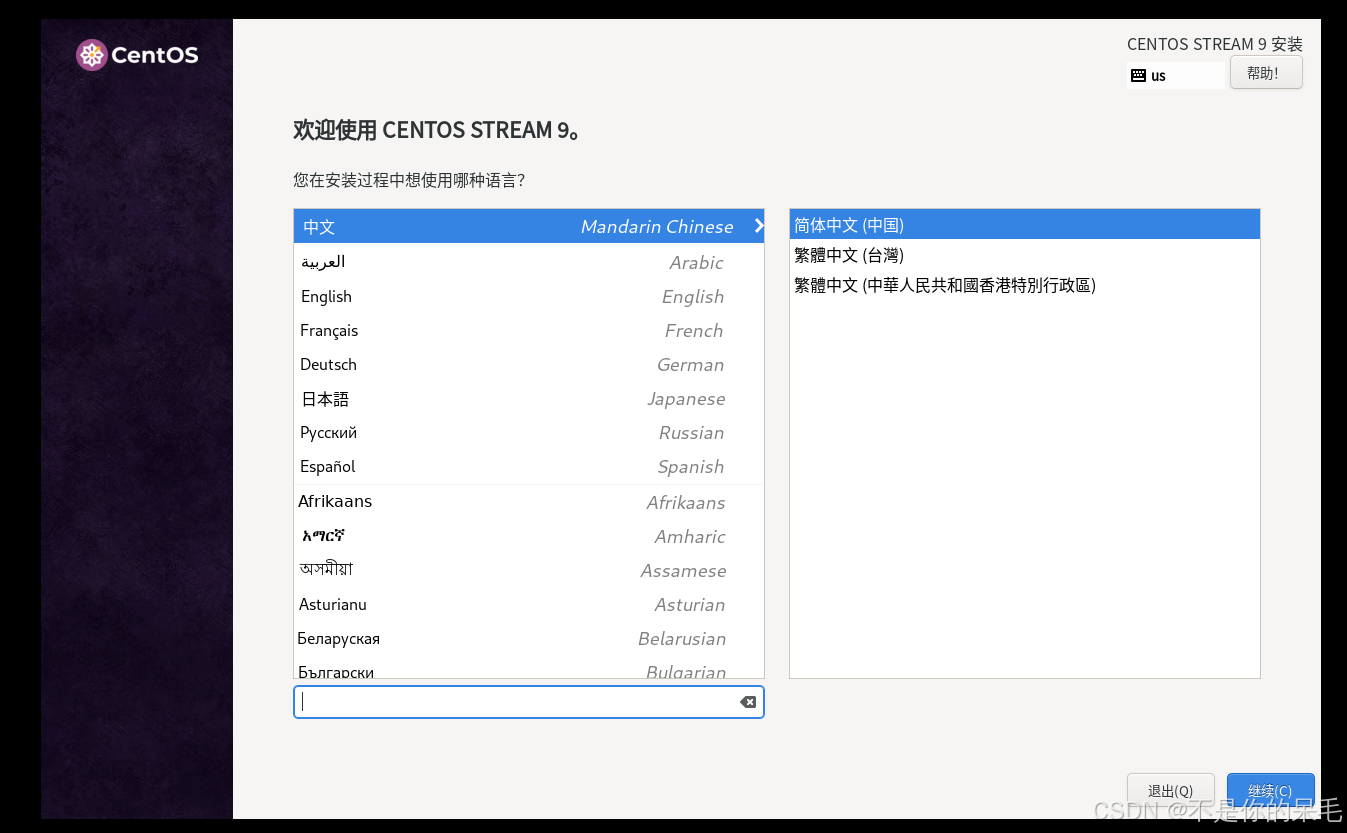1347x833 pixels.
Task: Click the CENTOS STREAM 9 安装 title
Action: [x=1215, y=44]
